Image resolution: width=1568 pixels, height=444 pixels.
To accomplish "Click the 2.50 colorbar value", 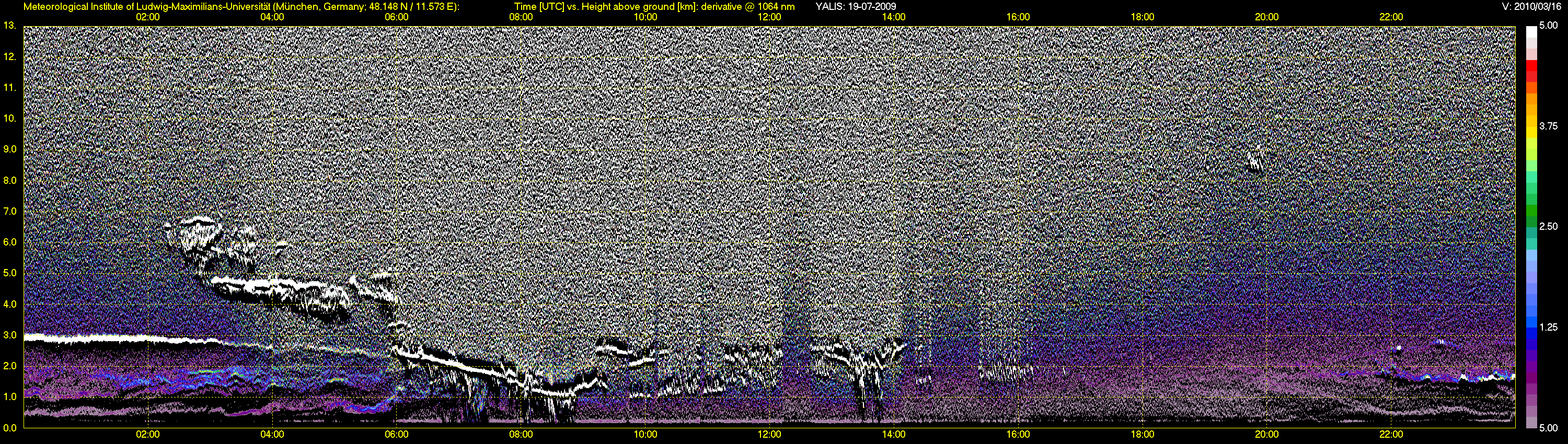I will [1549, 226].
